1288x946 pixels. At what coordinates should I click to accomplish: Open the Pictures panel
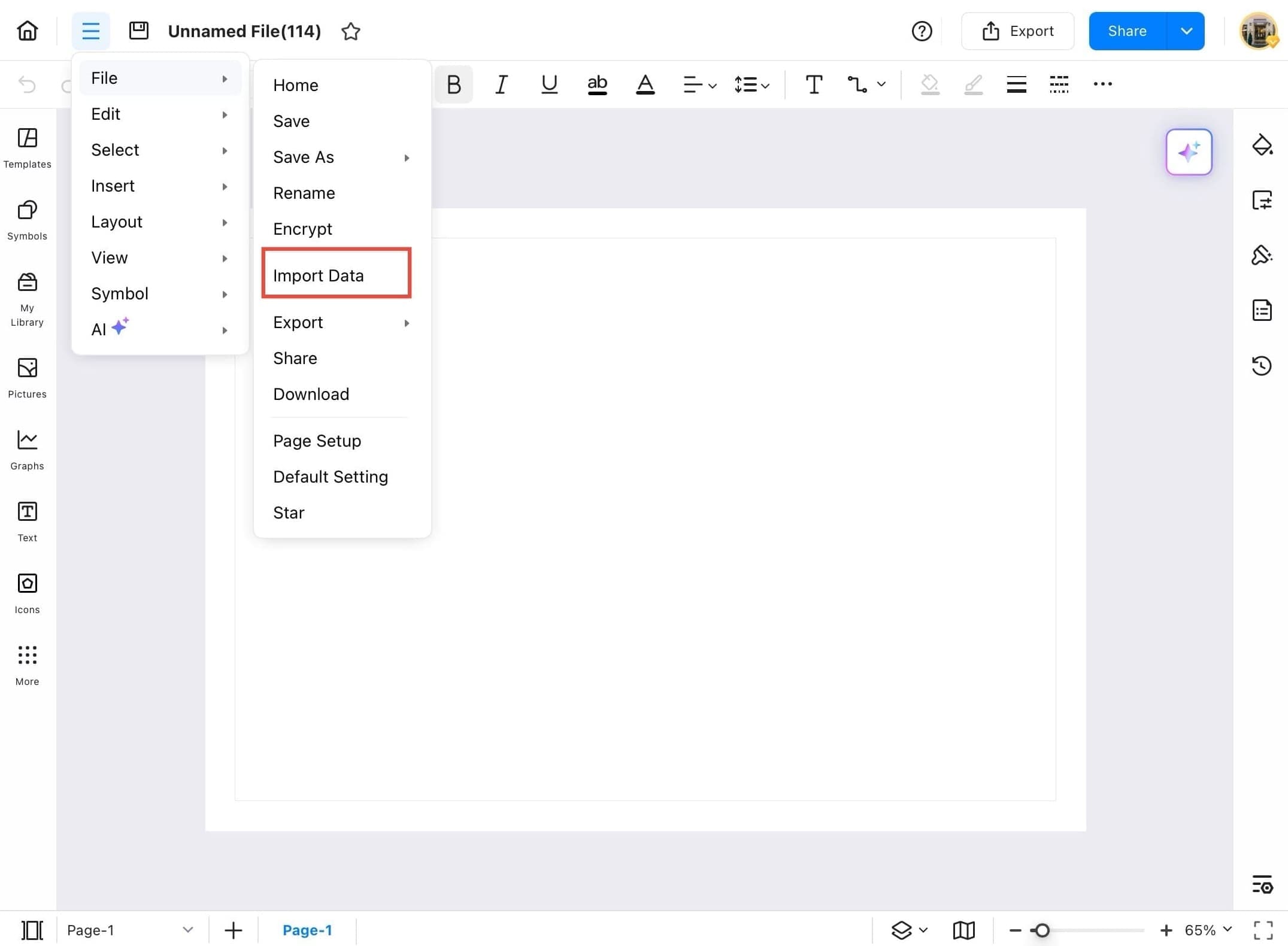pyautogui.click(x=27, y=377)
